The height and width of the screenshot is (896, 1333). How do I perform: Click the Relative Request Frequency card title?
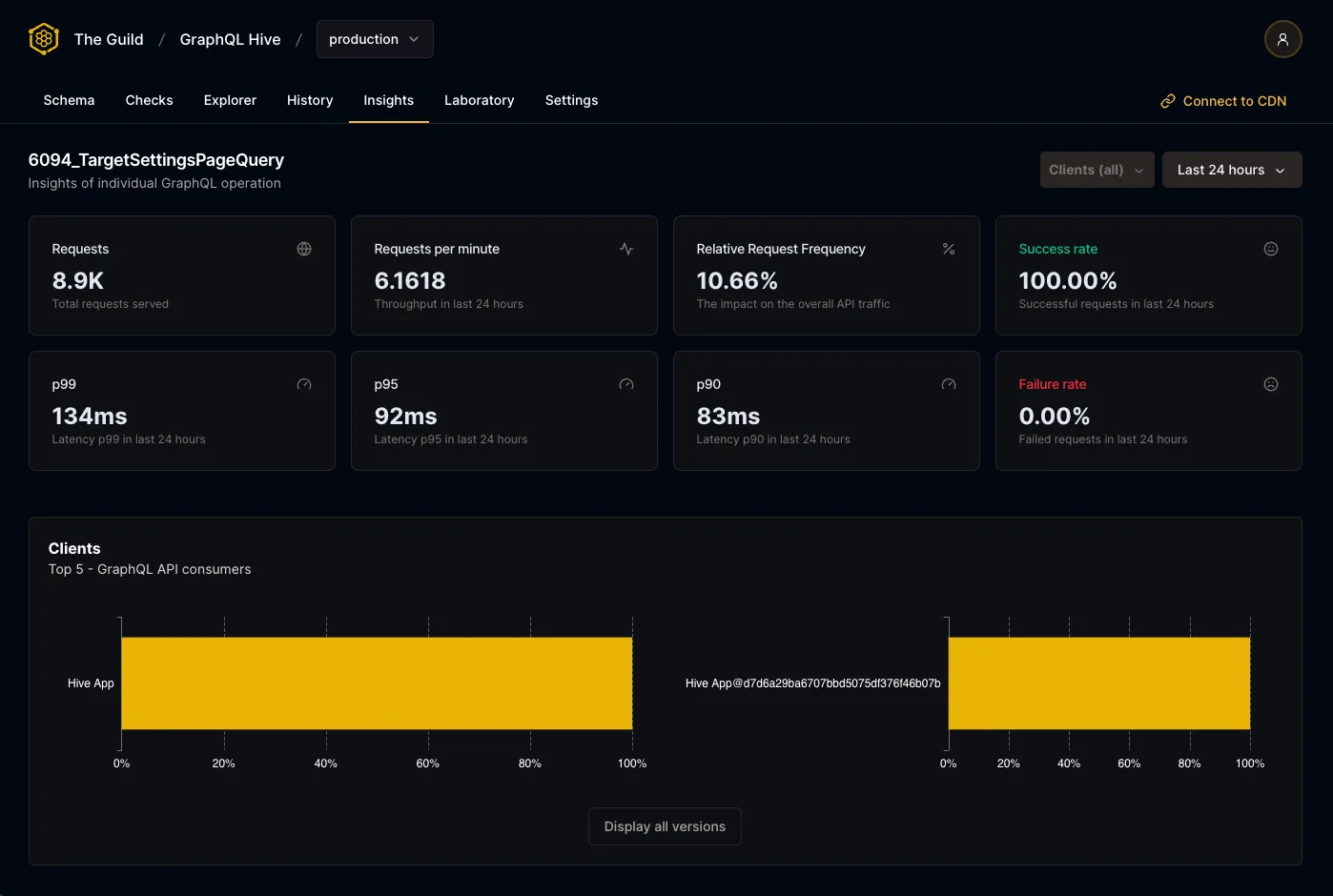point(781,249)
